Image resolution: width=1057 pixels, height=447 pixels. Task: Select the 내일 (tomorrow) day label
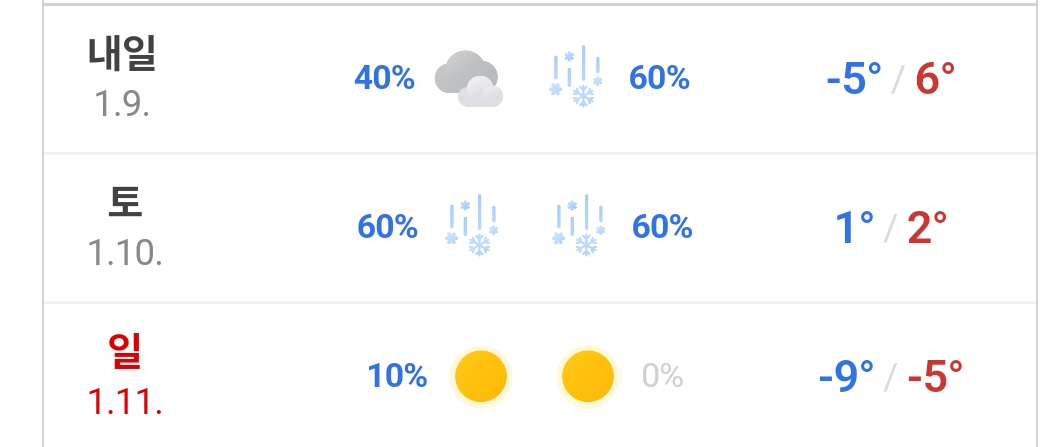pyautogui.click(x=123, y=55)
